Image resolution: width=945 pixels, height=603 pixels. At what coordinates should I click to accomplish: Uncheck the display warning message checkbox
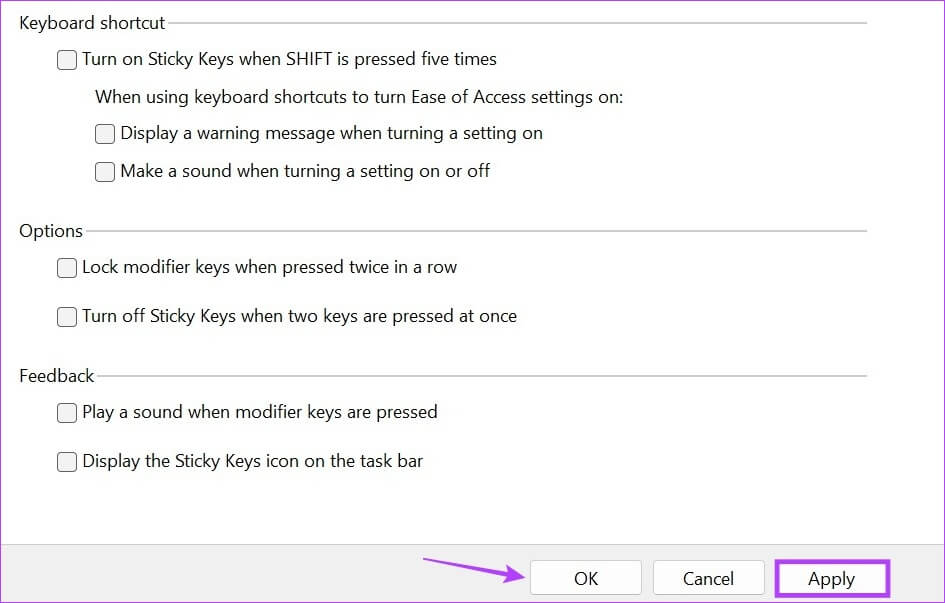pyautogui.click(x=105, y=133)
